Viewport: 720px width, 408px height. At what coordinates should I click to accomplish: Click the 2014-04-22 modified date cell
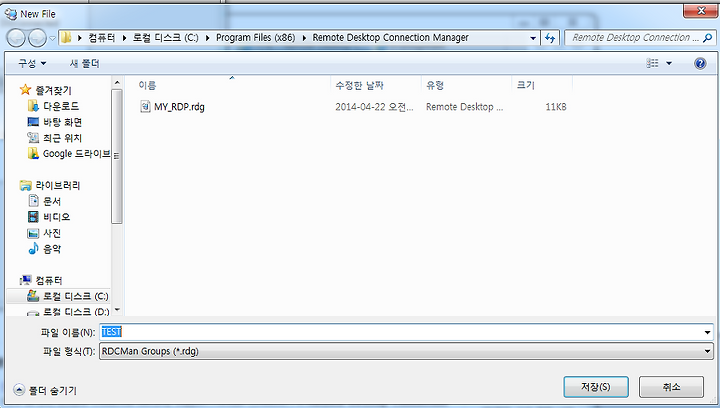(374, 107)
